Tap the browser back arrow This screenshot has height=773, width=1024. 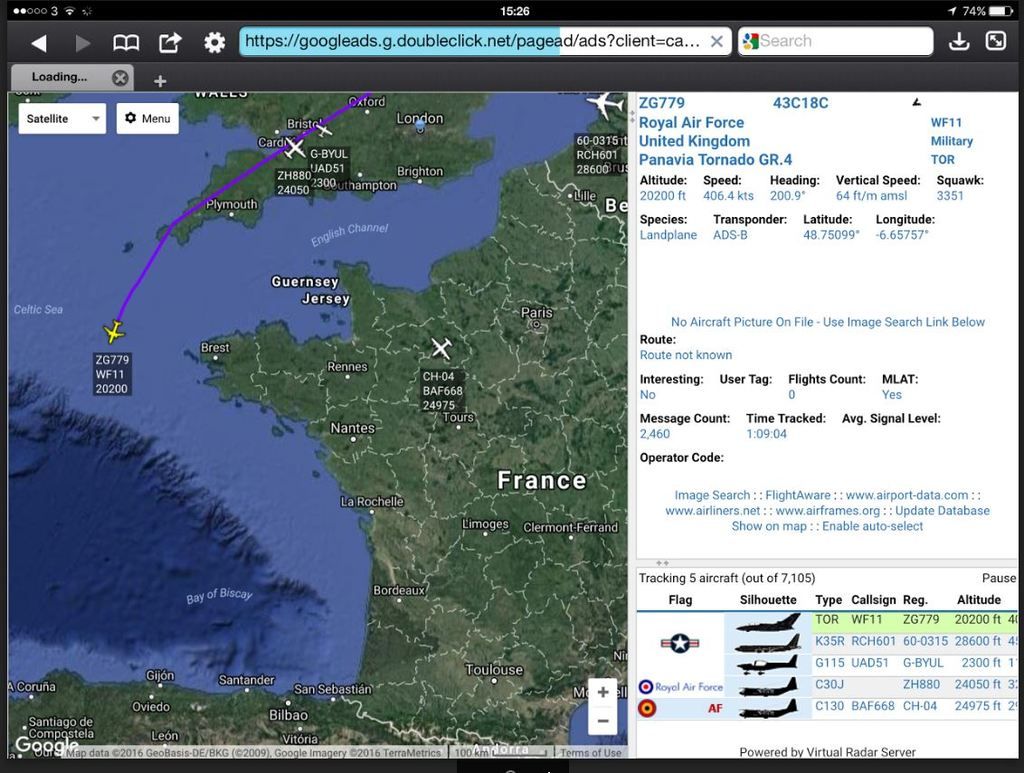pos(38,42)
